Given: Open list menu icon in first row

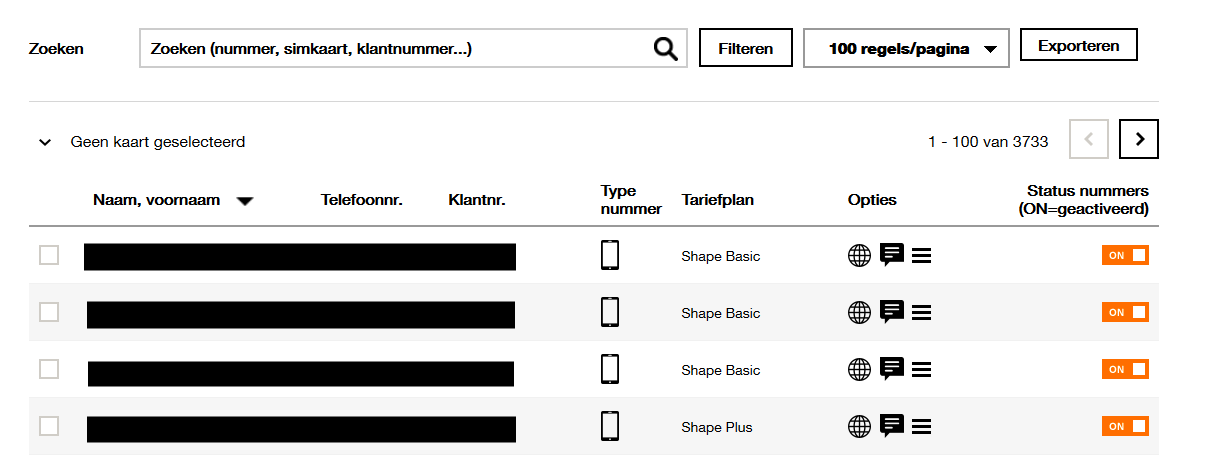Looking at the screenshot, I should [922, 256].
